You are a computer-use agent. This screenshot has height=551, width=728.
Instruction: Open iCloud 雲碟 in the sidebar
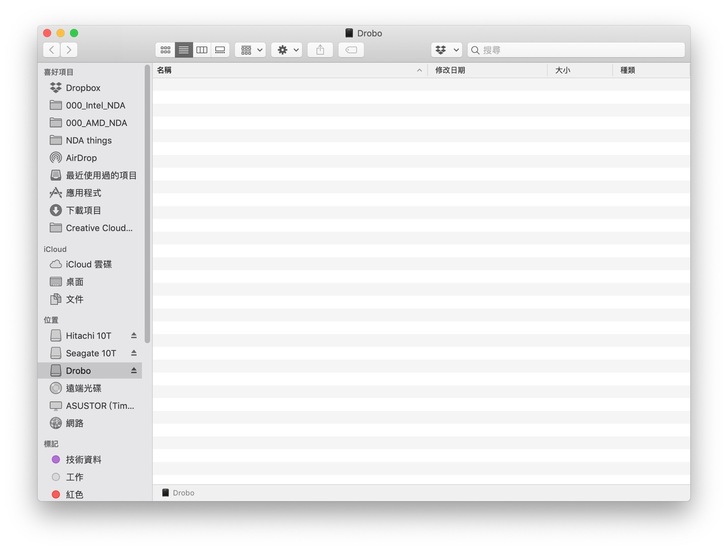(90, 264)
